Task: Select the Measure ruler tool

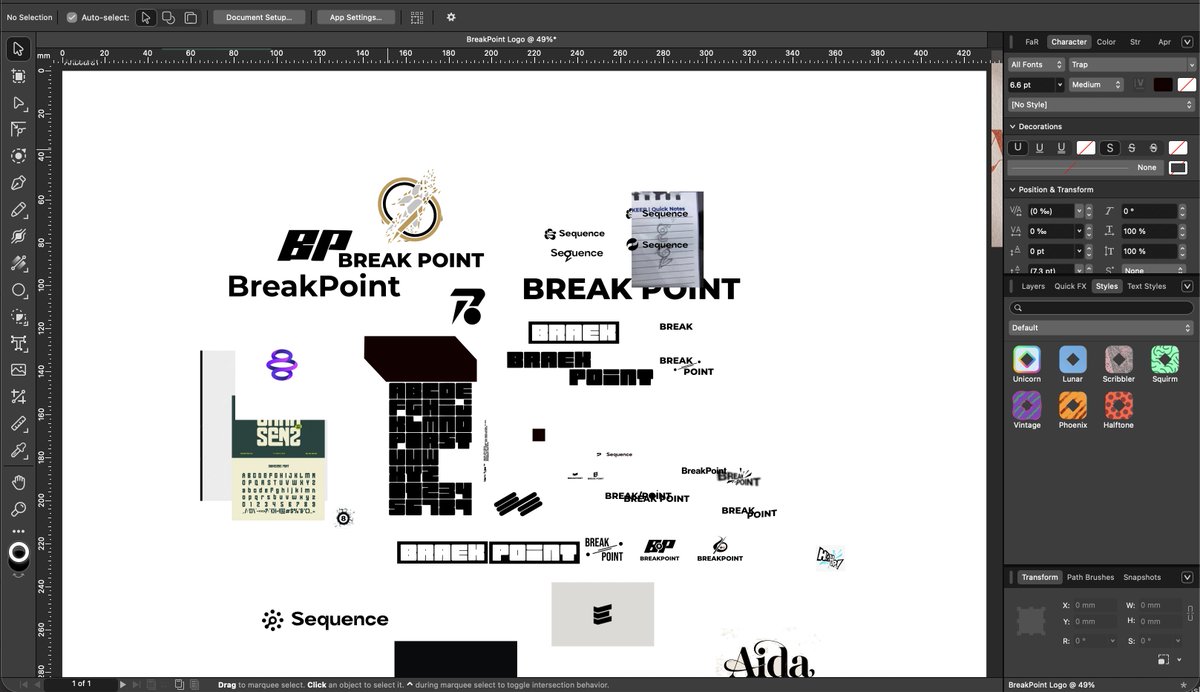Action: [18, 424]
